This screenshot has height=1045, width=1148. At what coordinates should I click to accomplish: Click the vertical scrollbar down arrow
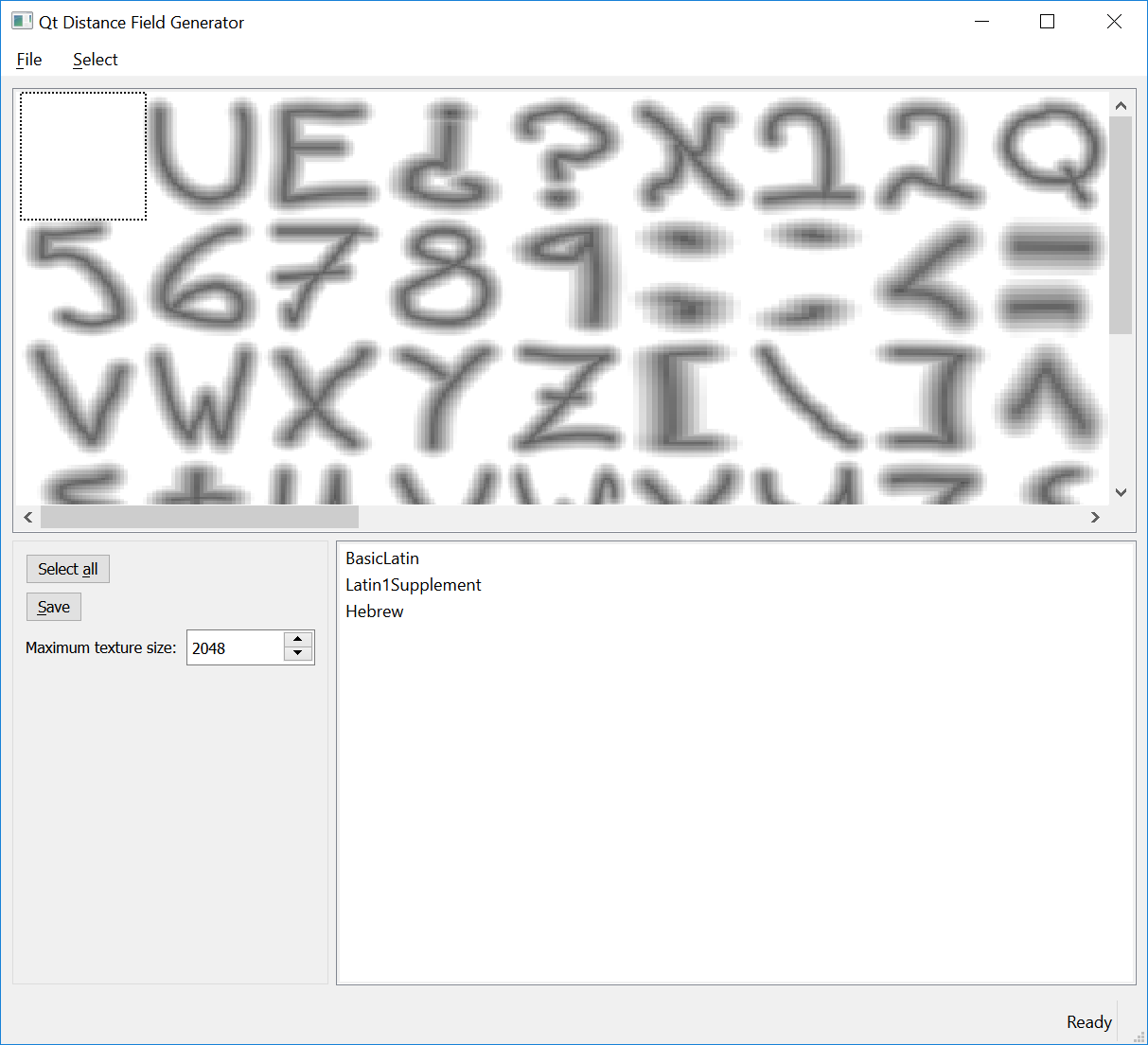click(x=1121, y=492)
